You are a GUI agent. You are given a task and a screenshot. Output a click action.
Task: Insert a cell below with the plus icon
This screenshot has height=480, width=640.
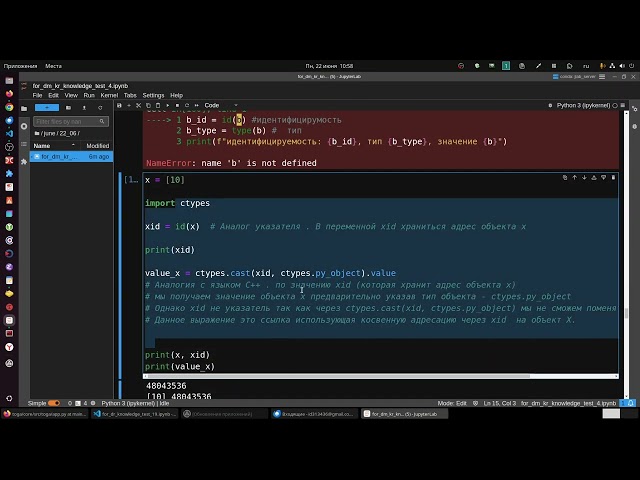tap(129, 105)
